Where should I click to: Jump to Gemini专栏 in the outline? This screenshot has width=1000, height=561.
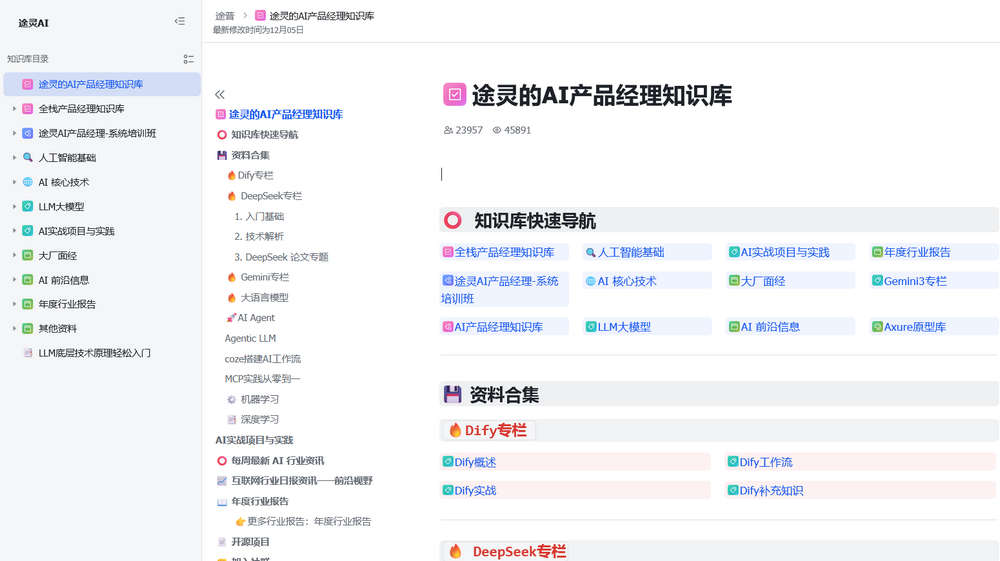[x=265, y=277]
